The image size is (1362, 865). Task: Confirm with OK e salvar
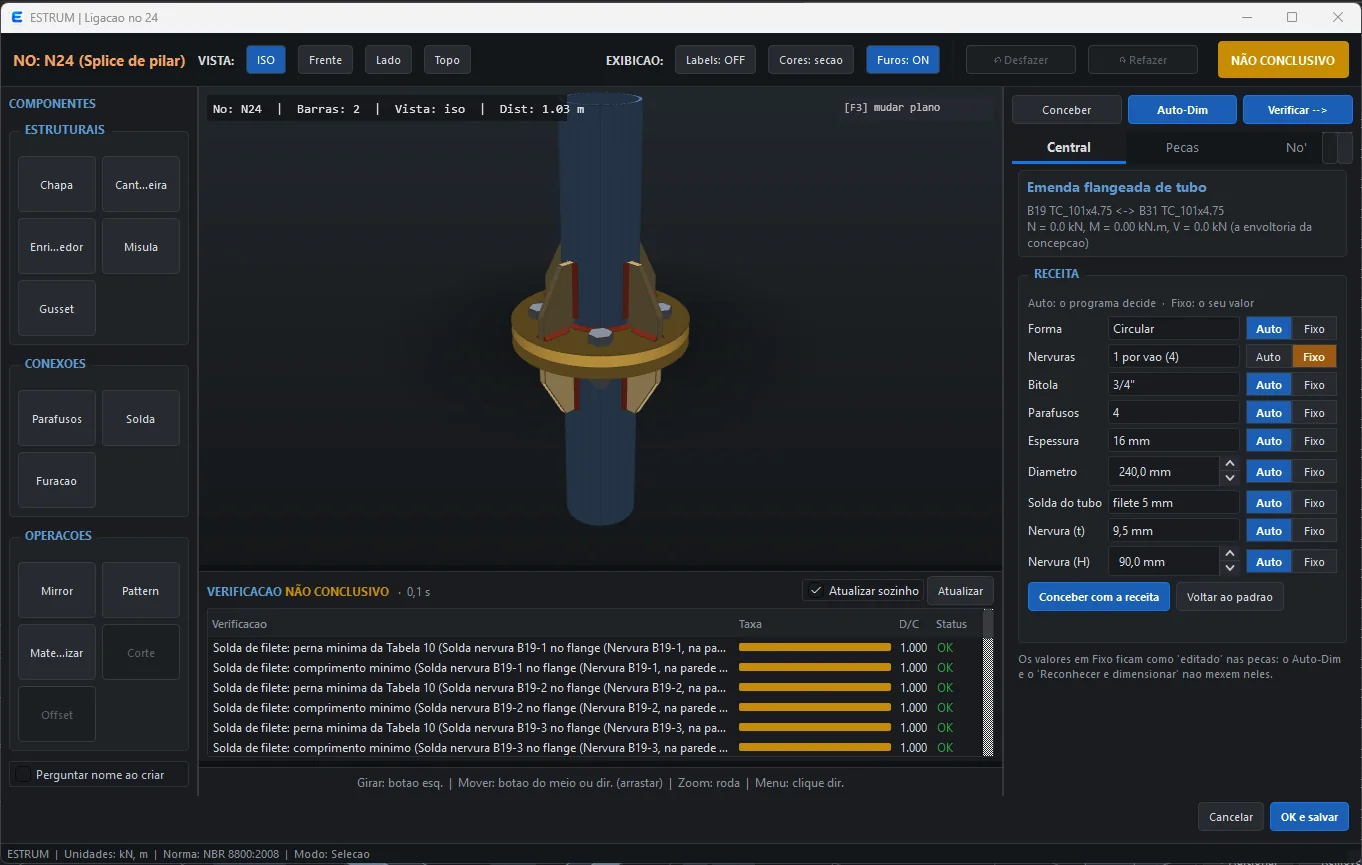[1309, 817]
